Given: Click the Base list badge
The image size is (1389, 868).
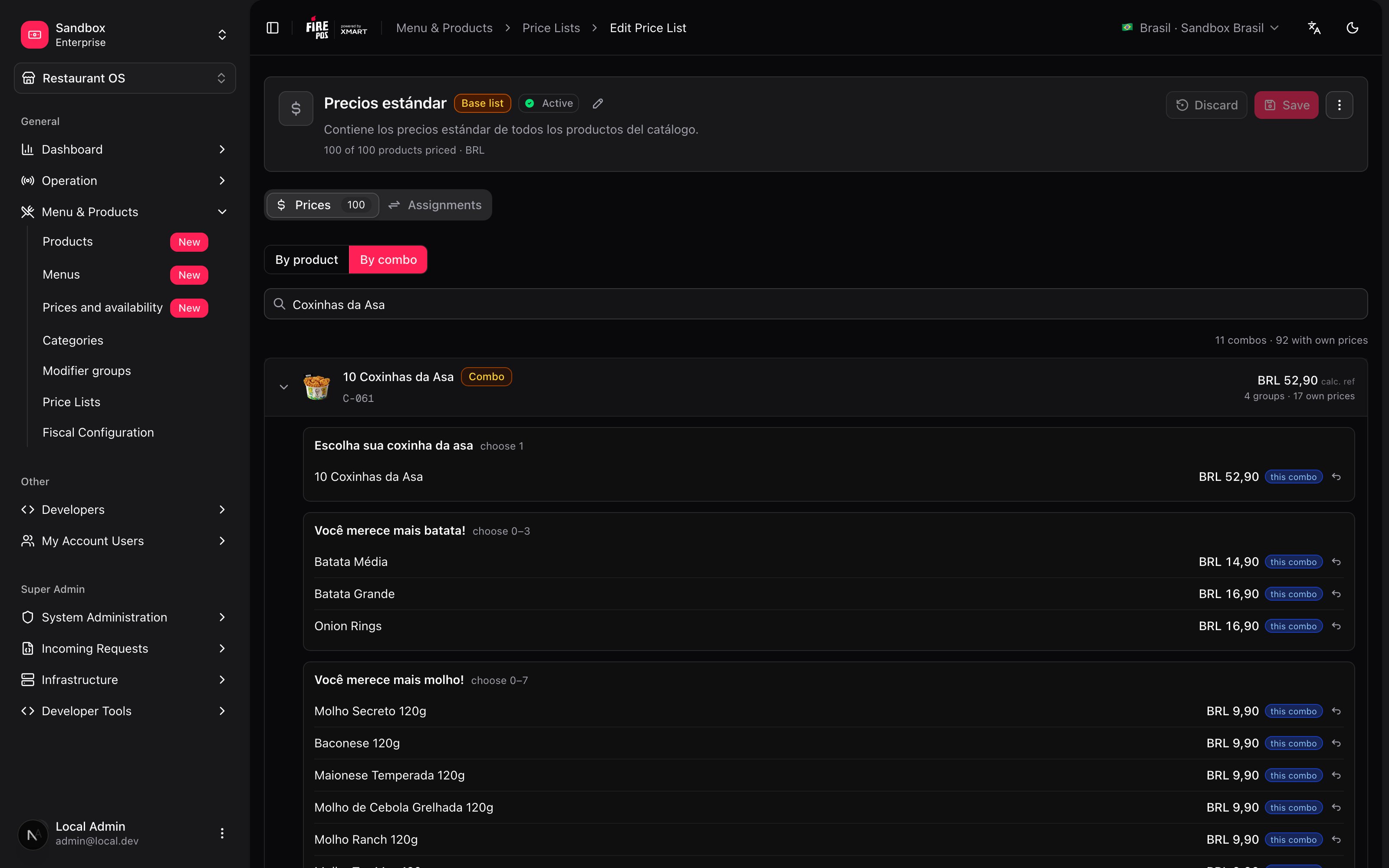Looking at the screenshot, I should (482, 103).
